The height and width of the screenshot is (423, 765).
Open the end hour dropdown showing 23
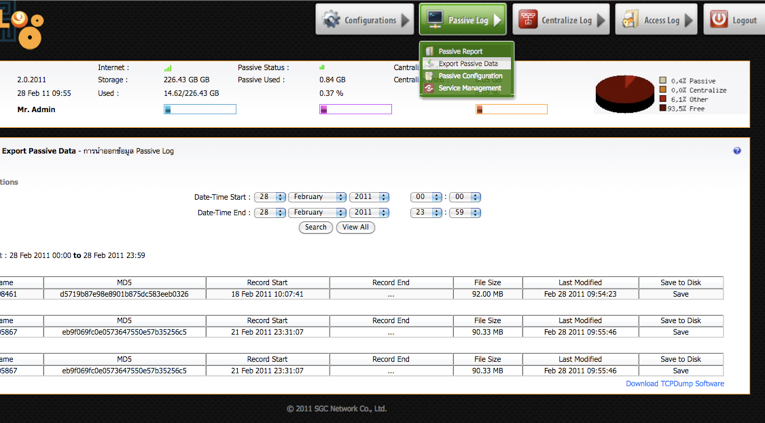pos(426,213)
